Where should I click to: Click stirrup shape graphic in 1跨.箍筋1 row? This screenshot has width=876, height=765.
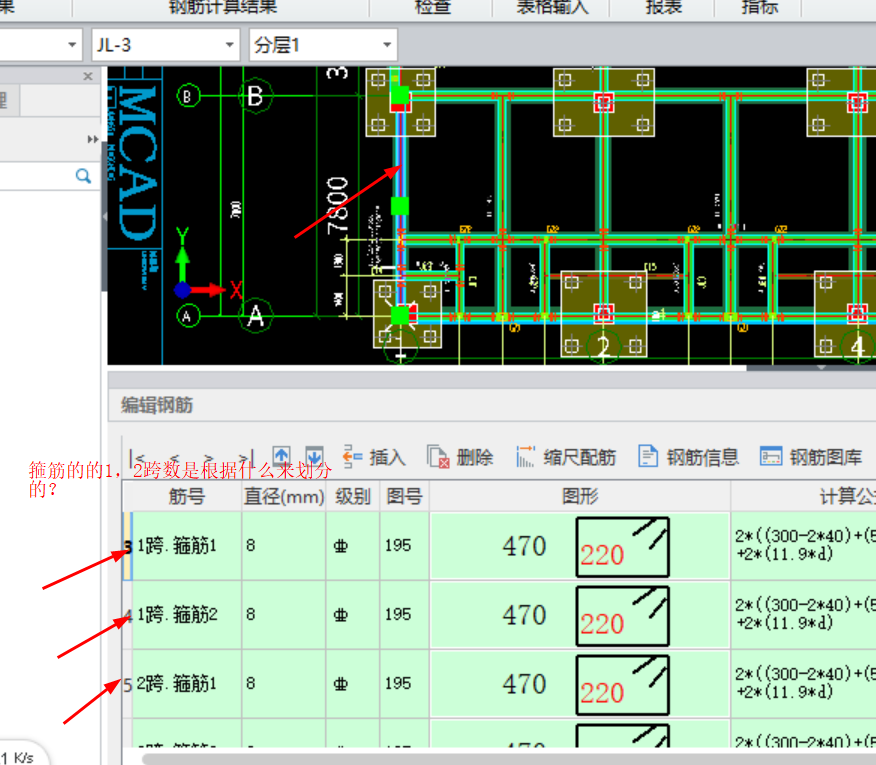(x=623, y=547)
